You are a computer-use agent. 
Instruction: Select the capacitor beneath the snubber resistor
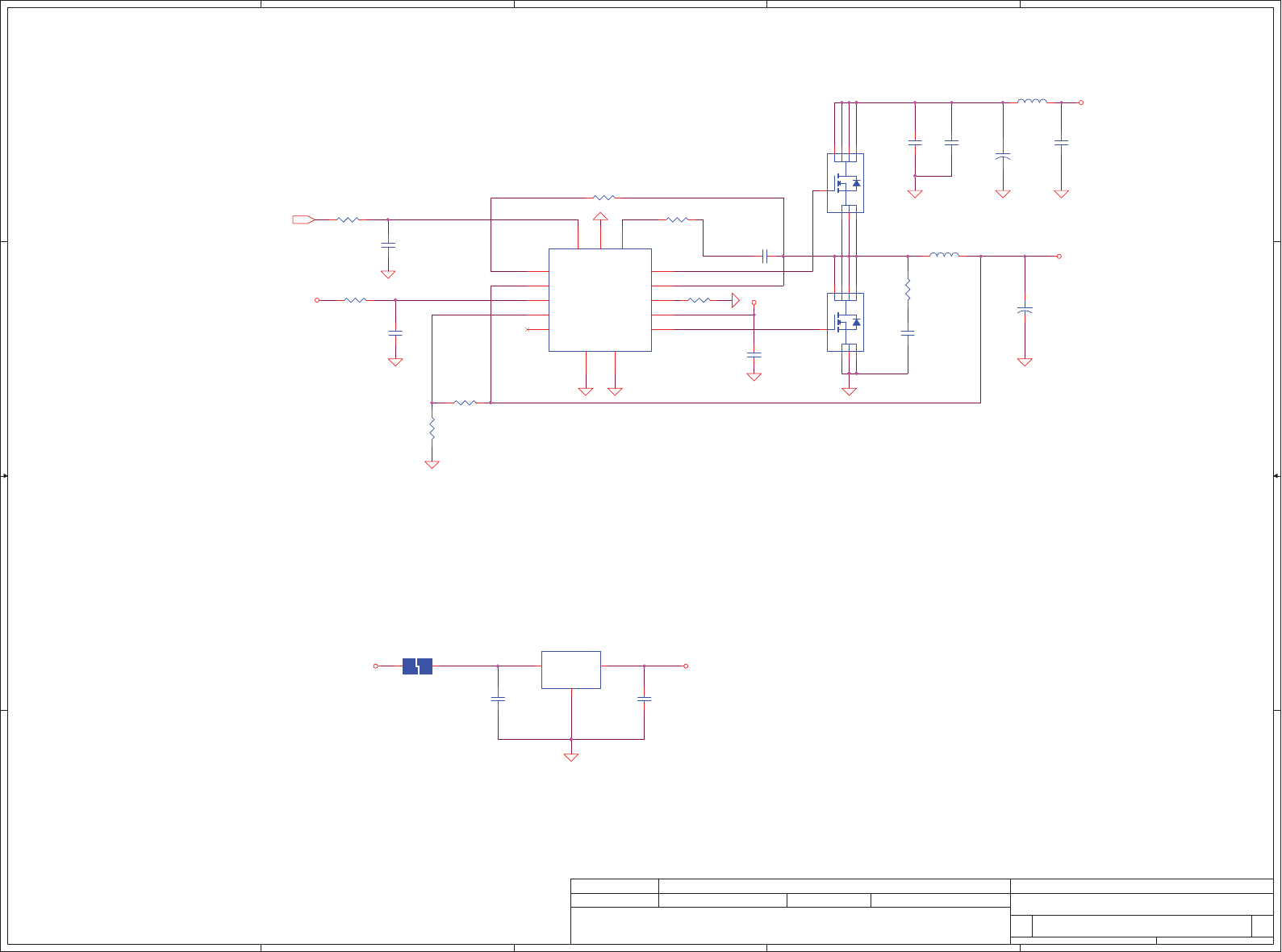point(908,332)
